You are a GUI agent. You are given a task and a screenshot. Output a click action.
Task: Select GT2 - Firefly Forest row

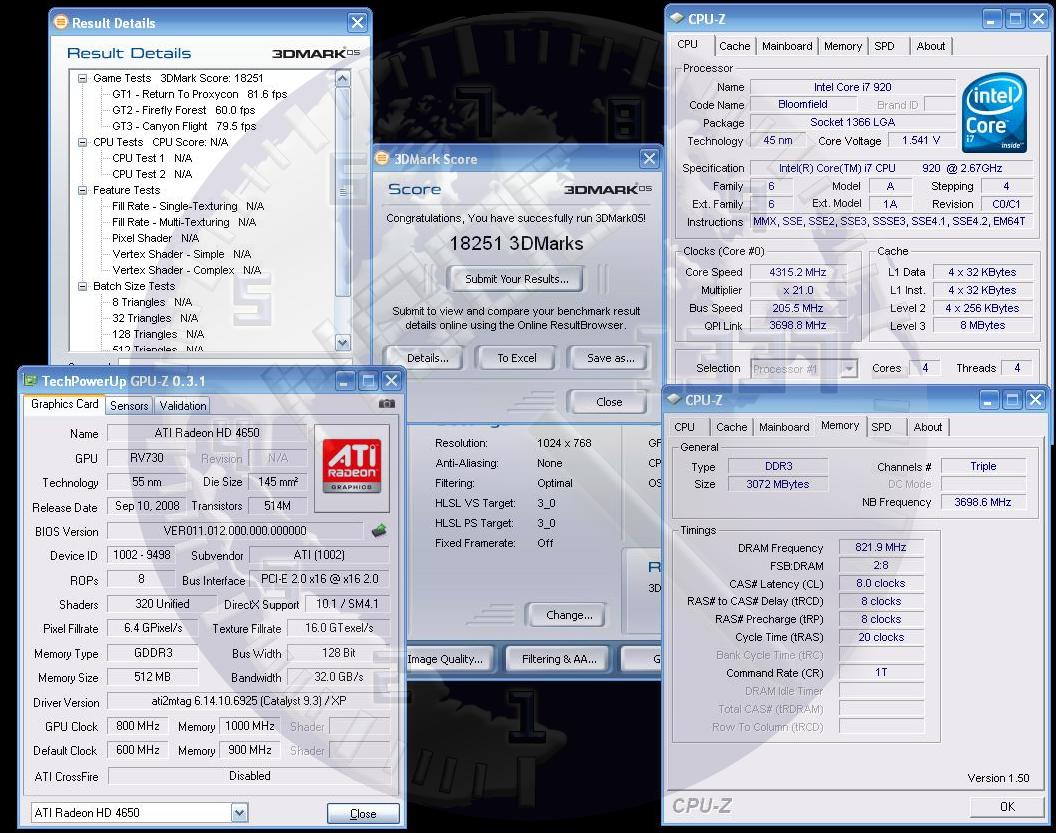pyautogui.click(x=183, y=110)
